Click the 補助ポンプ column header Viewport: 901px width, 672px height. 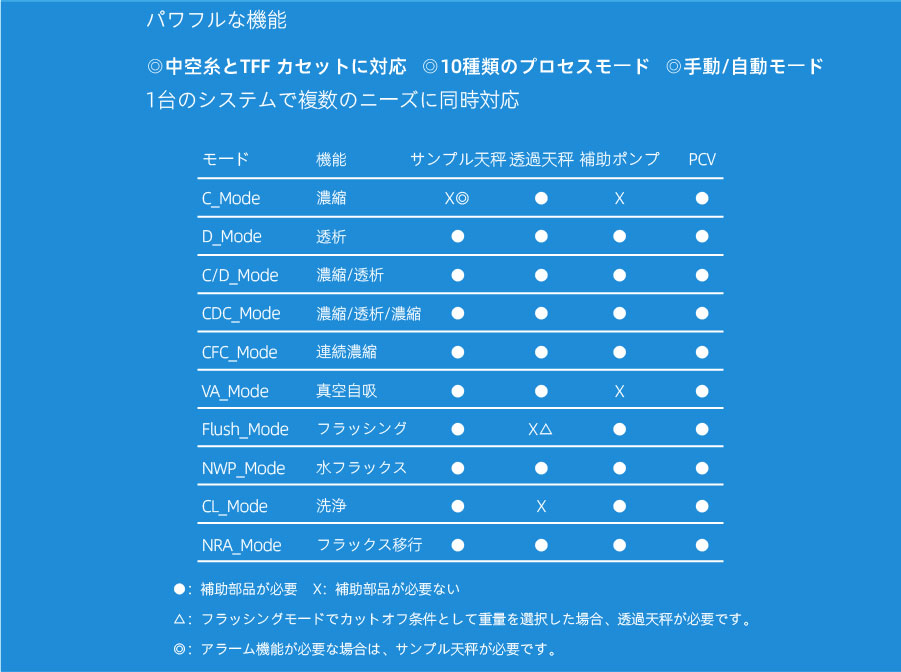click(x=619, y=159)
